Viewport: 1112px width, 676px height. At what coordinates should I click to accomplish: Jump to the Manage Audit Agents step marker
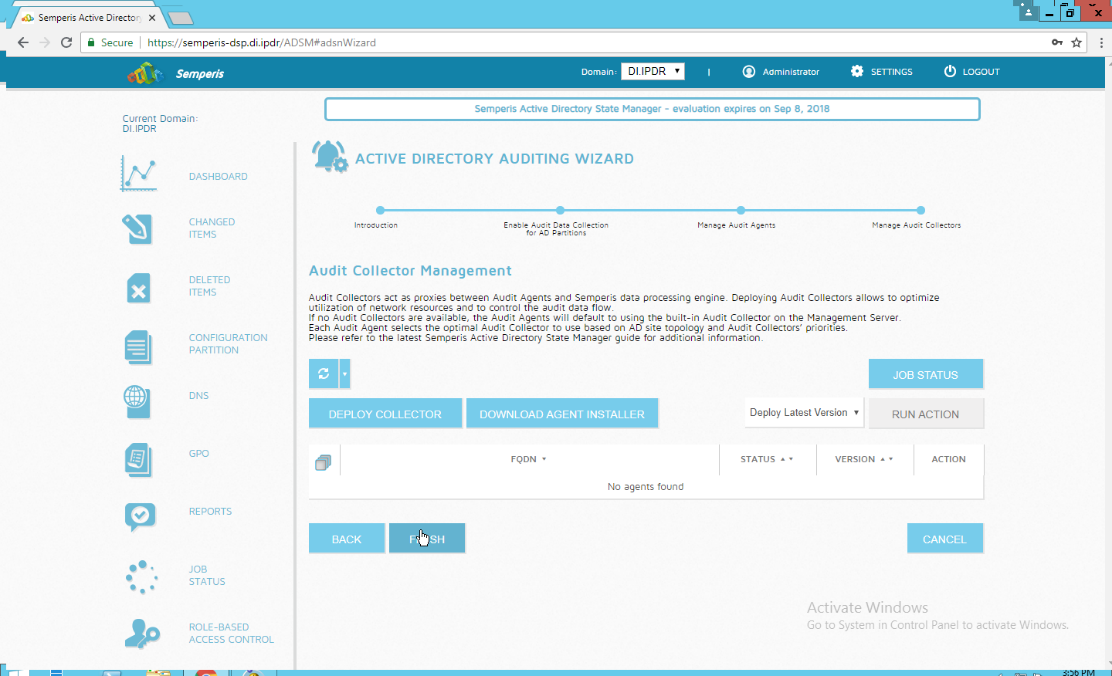pos(740,210)
